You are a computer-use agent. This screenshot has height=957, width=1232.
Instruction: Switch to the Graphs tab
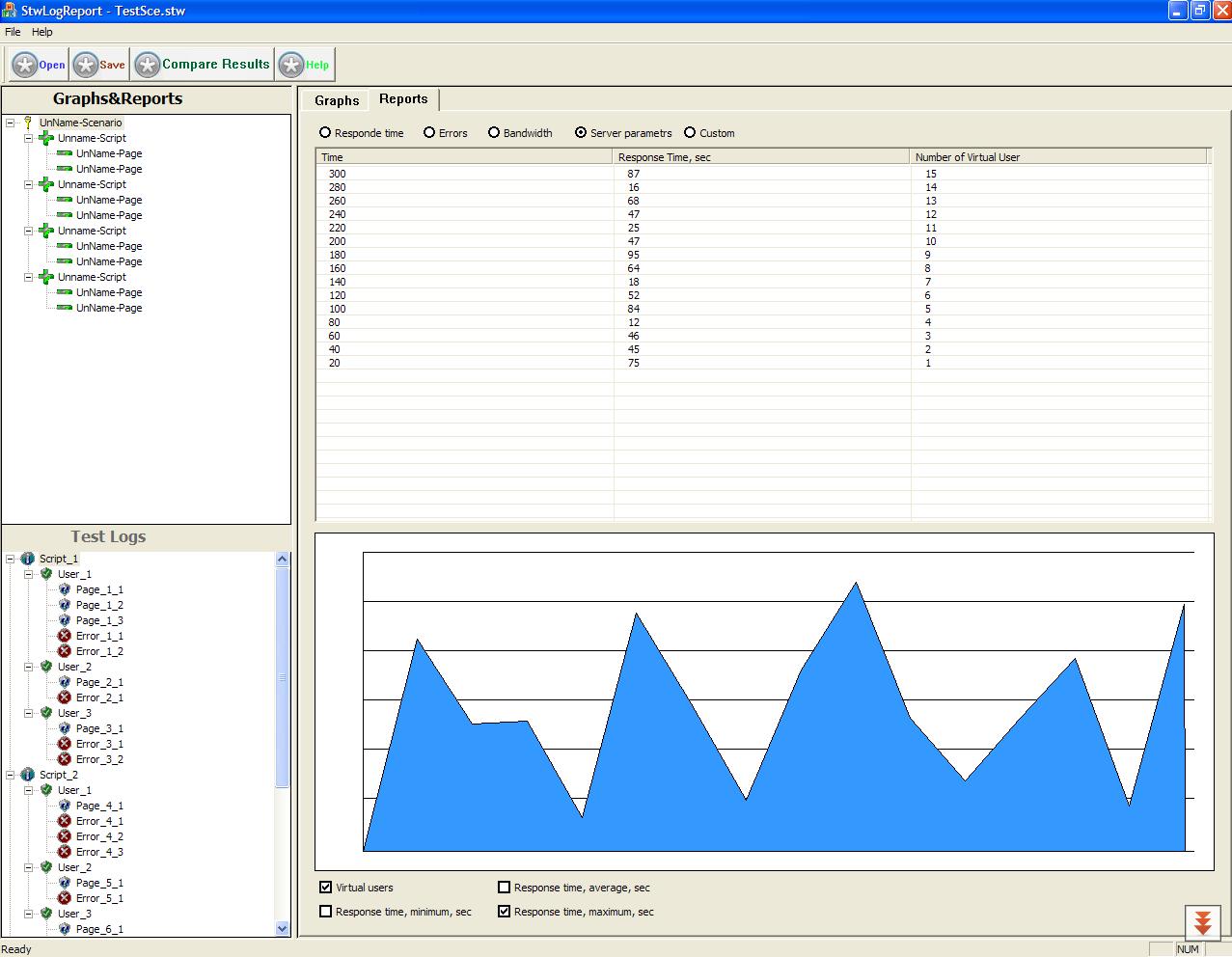point(337,100)
